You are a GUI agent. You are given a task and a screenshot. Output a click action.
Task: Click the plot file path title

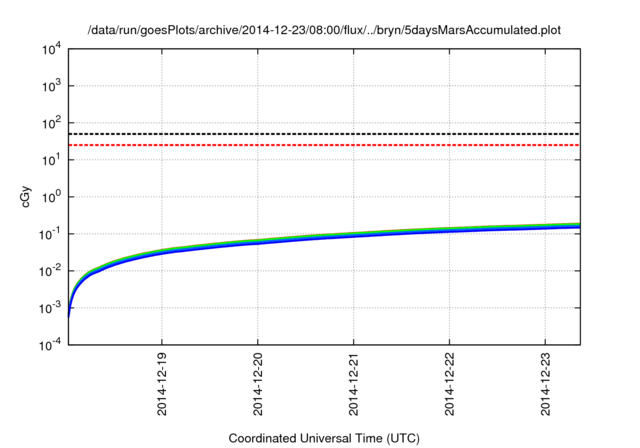click(324, 31)
